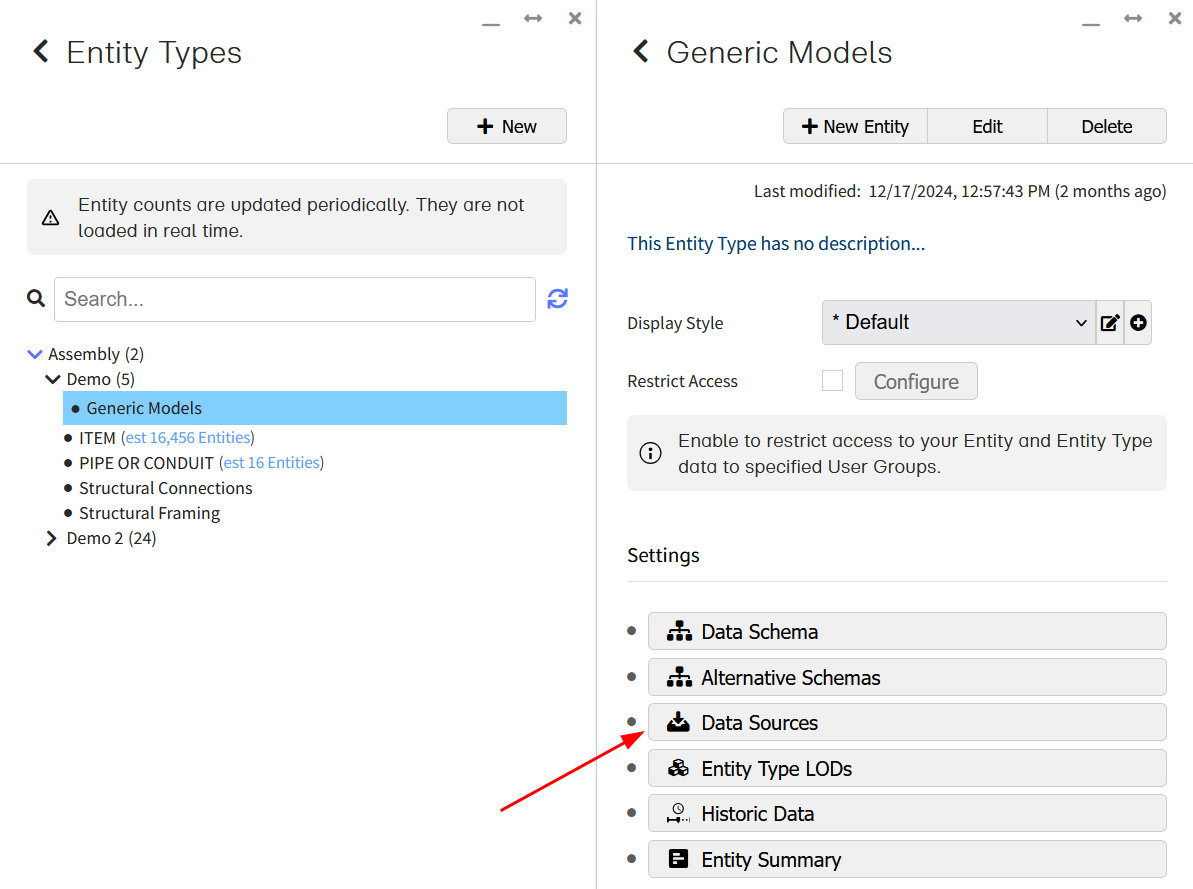The image size is (1193, 889).
Task: Click the edit display style pencil icon
Action: point(1110,323)
